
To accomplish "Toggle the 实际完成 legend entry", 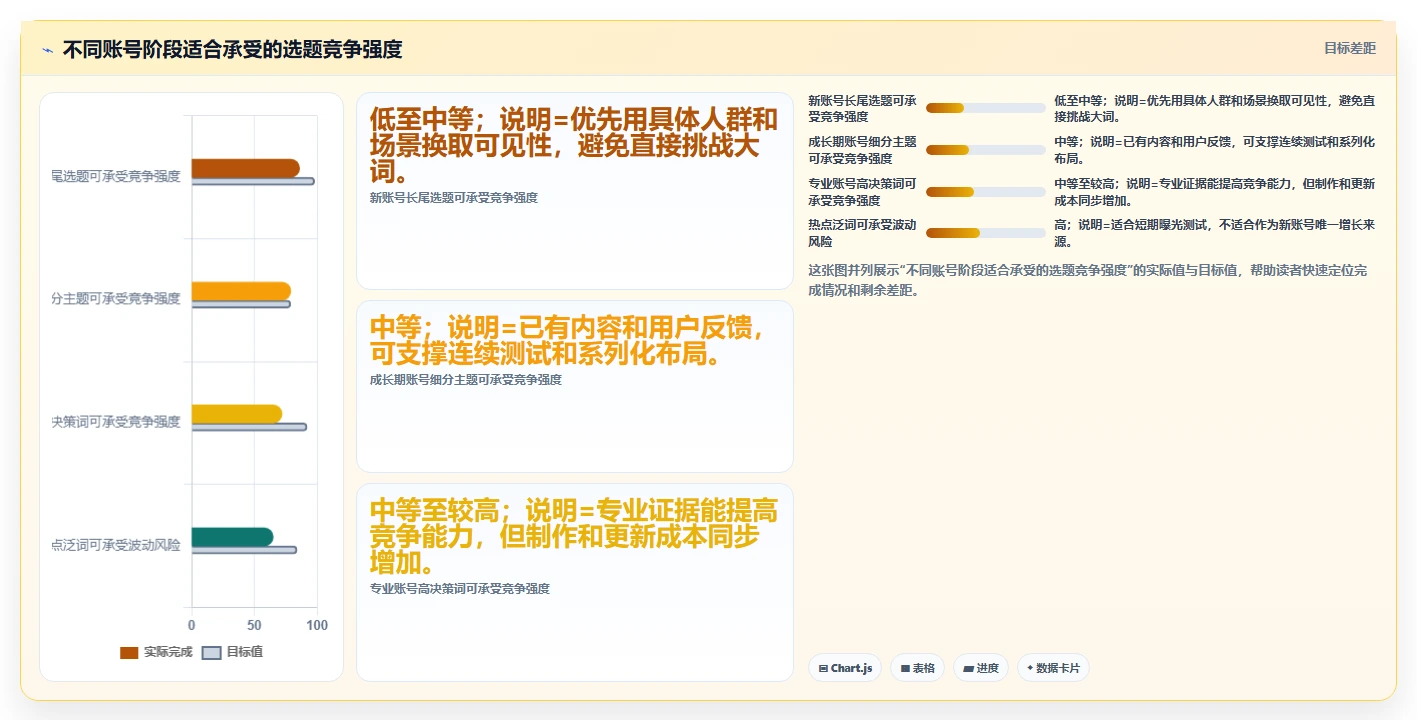I will click(x=156, y=652).
